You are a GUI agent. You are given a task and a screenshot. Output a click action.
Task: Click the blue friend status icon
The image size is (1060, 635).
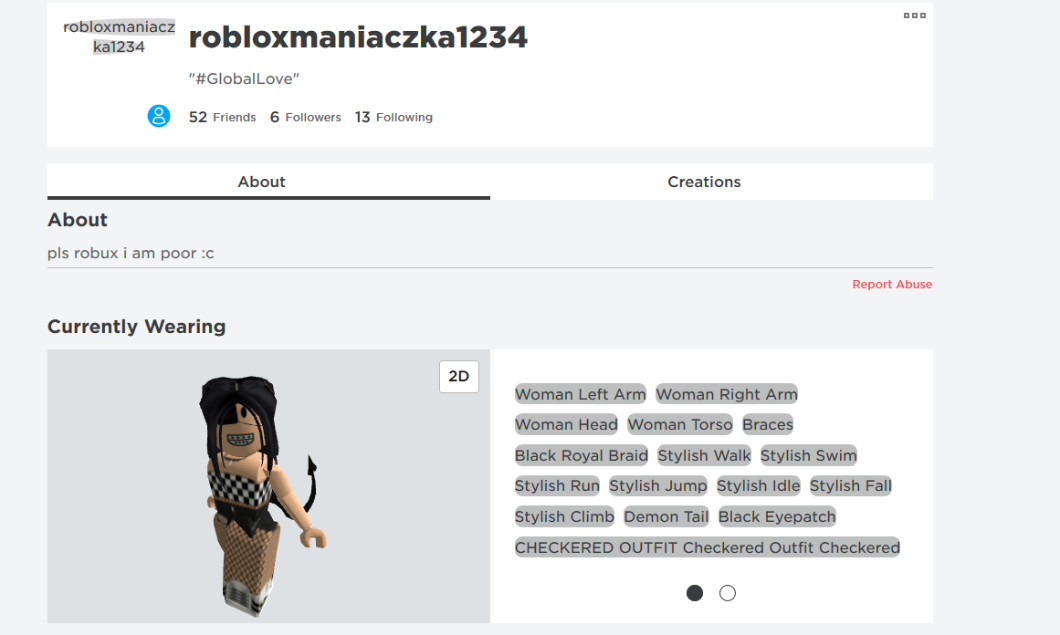[x=159, y=116]
